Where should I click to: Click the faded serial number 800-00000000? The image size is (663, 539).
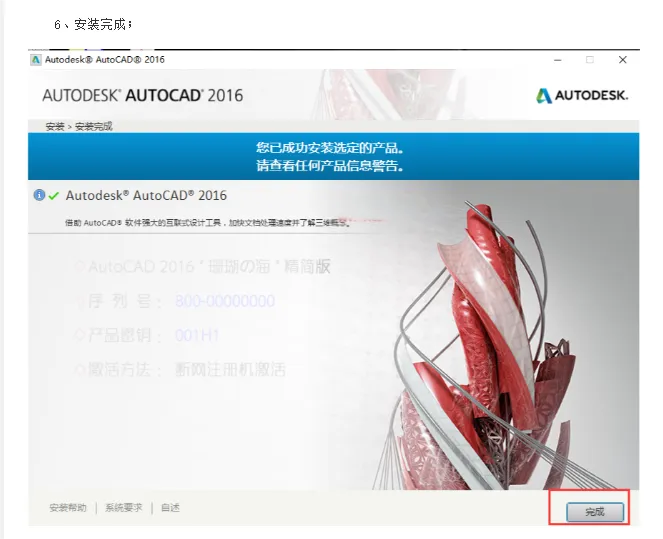pos(225,301)
